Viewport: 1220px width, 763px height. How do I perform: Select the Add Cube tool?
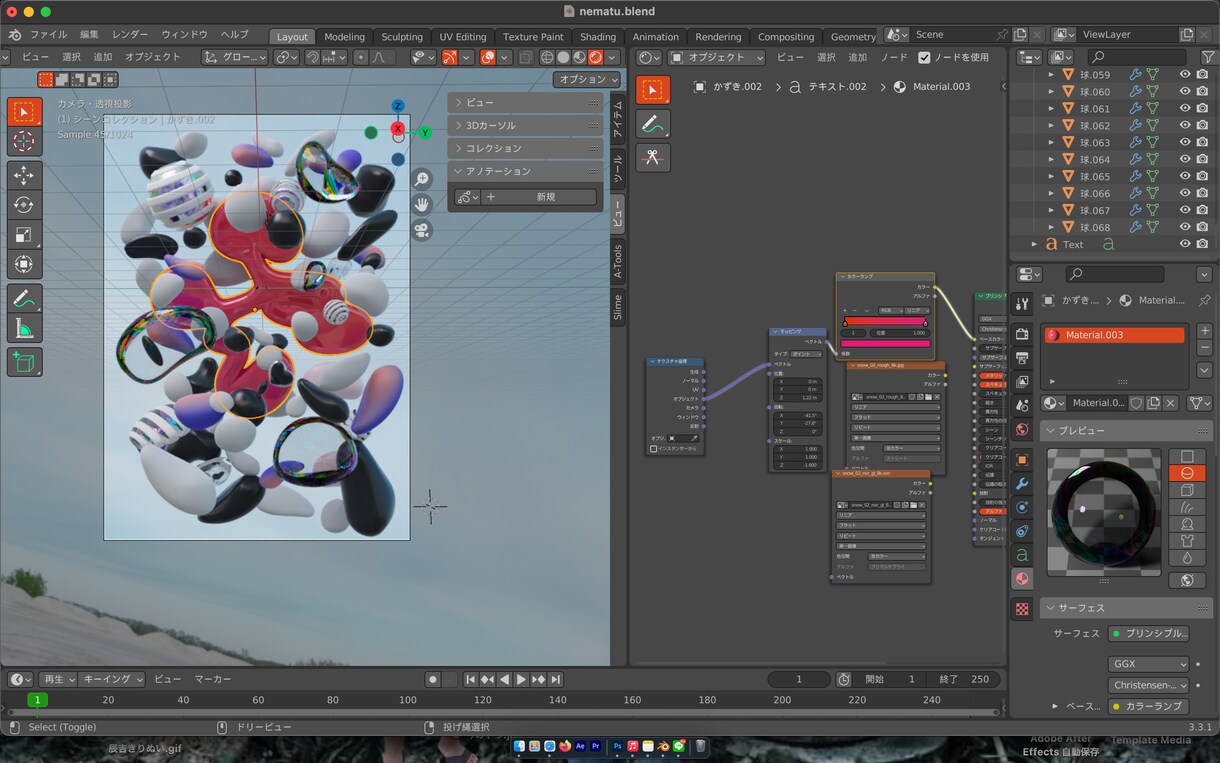(24, 362)
